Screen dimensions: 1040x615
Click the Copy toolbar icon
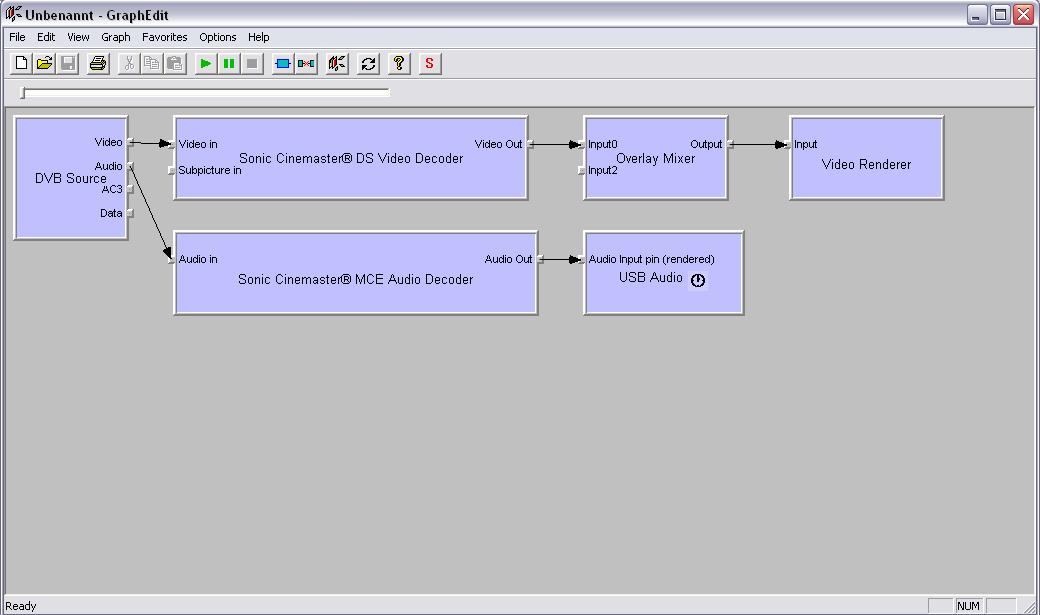point(152,64)
